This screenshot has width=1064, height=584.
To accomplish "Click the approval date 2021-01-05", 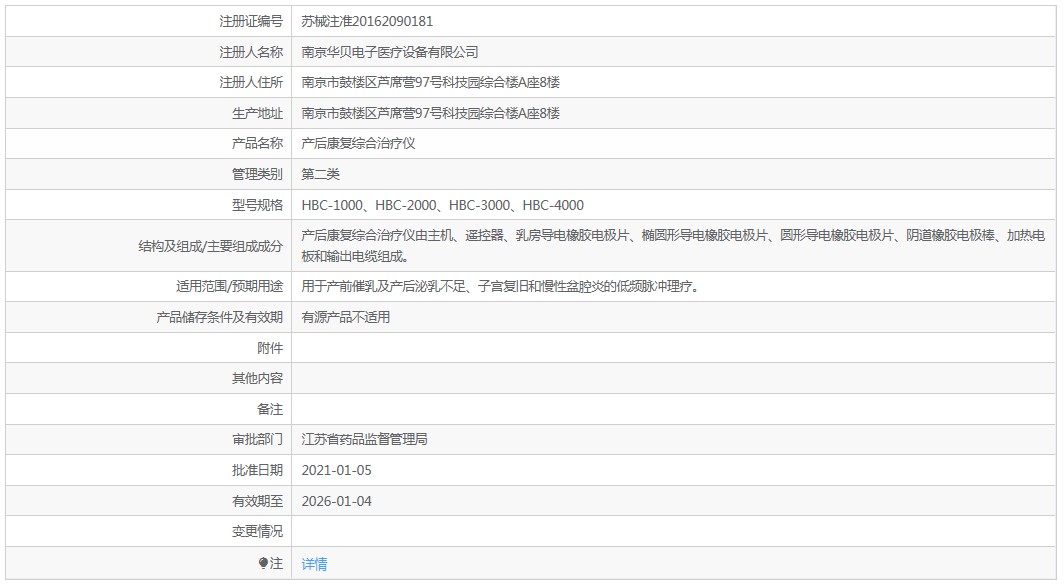I will 337,470.
